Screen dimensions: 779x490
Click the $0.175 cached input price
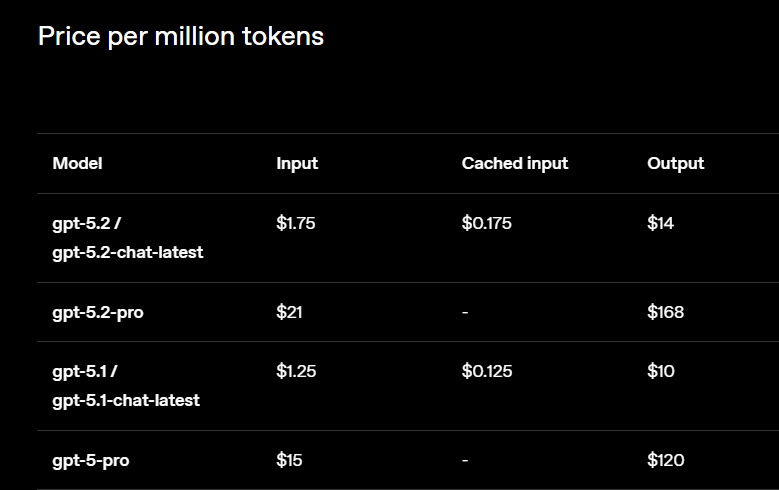point(486,223)
